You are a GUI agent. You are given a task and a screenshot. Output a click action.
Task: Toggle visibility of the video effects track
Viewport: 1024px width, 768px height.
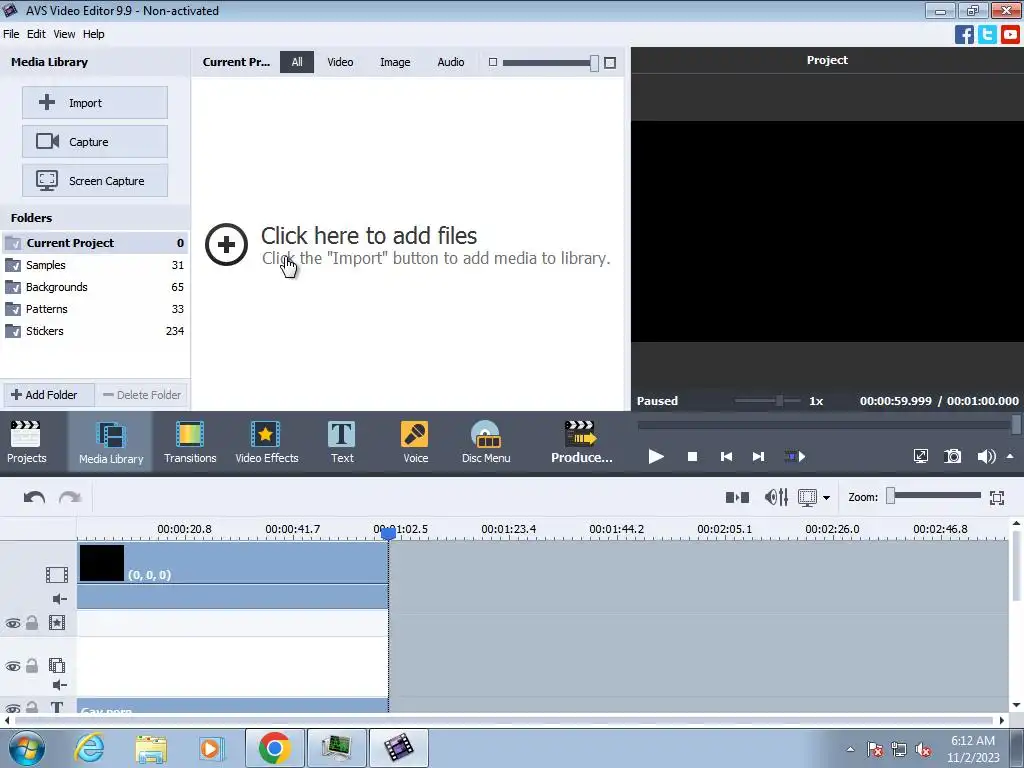pos(12,624)
